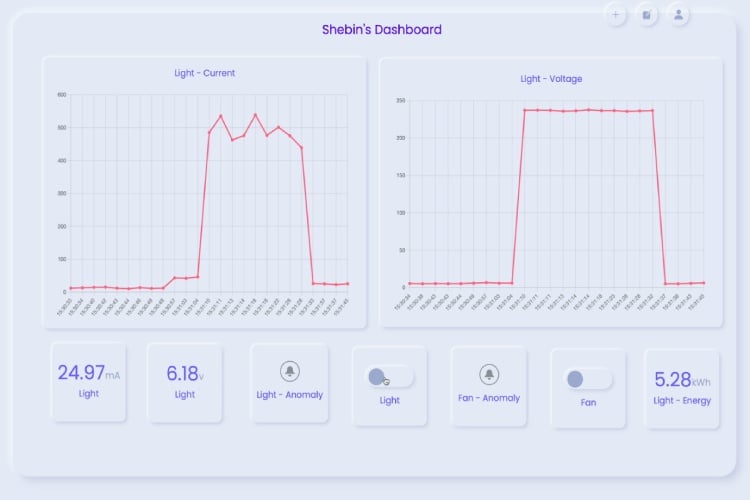The height and width of the screenshot is (500, 750).
Task: Click the Fan label under the switch
Action: click(x=588, y=403)
